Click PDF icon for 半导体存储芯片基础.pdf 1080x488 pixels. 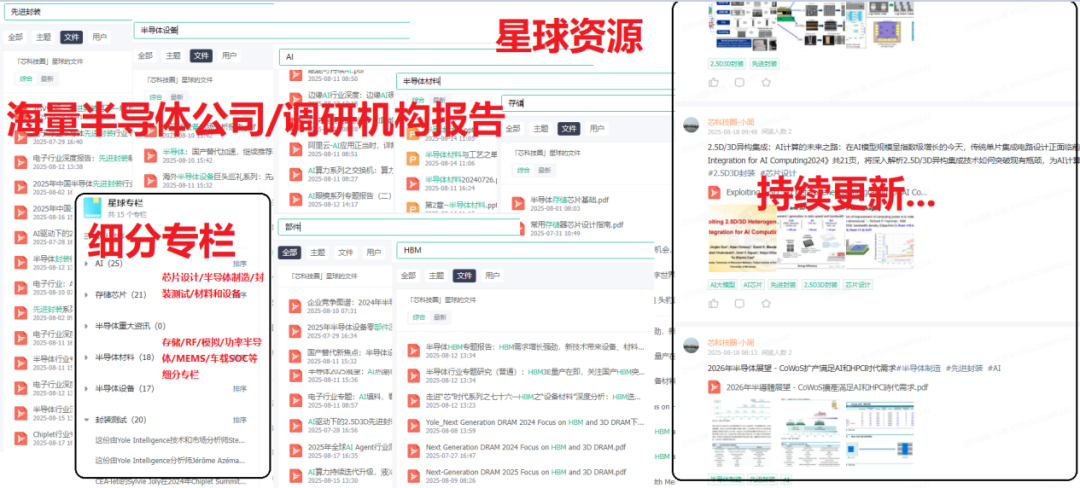[518, 203]
